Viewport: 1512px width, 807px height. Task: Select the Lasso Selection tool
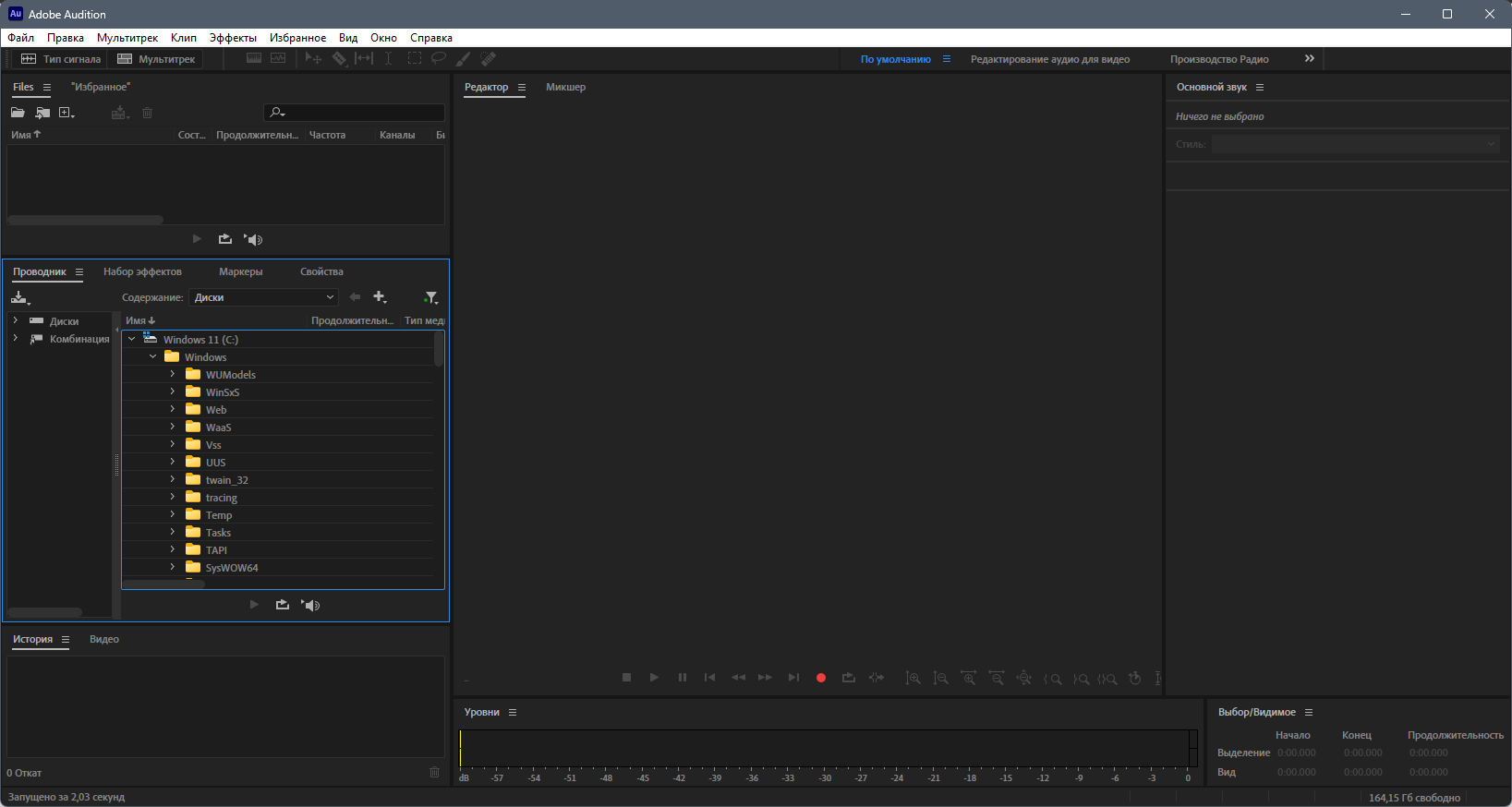coord(439,58)
